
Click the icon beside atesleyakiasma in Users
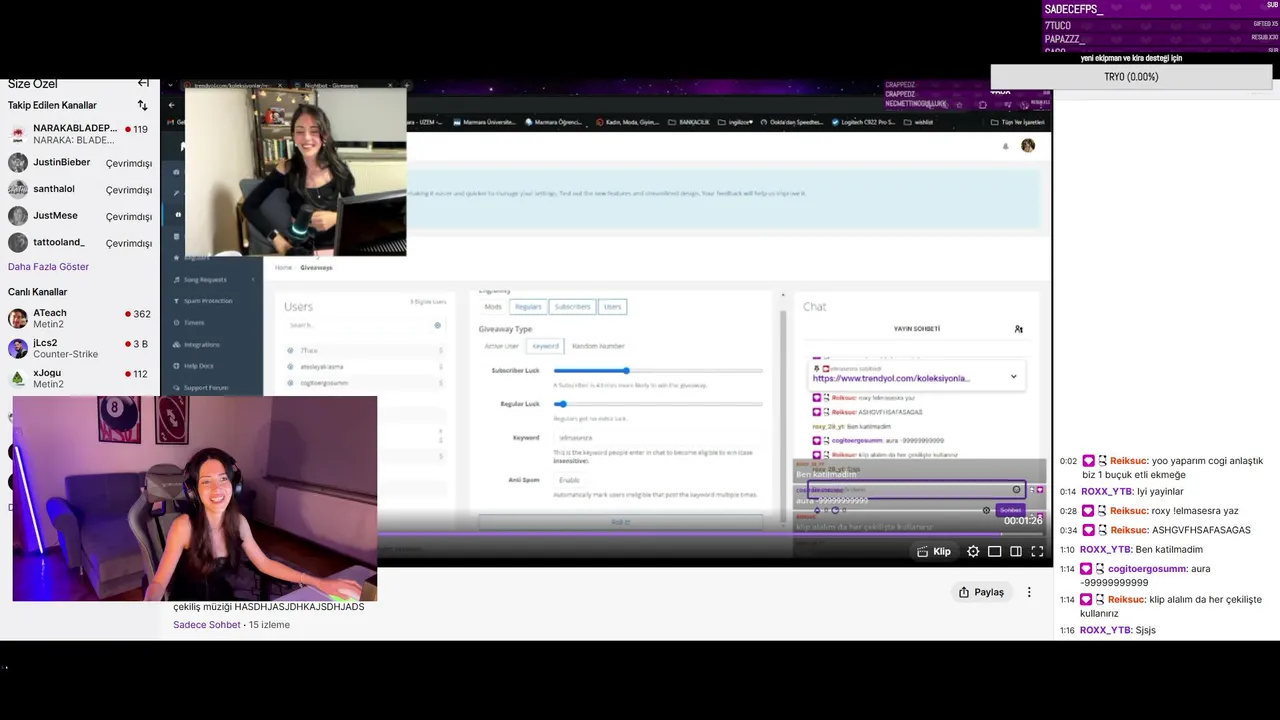coord(290,366)
